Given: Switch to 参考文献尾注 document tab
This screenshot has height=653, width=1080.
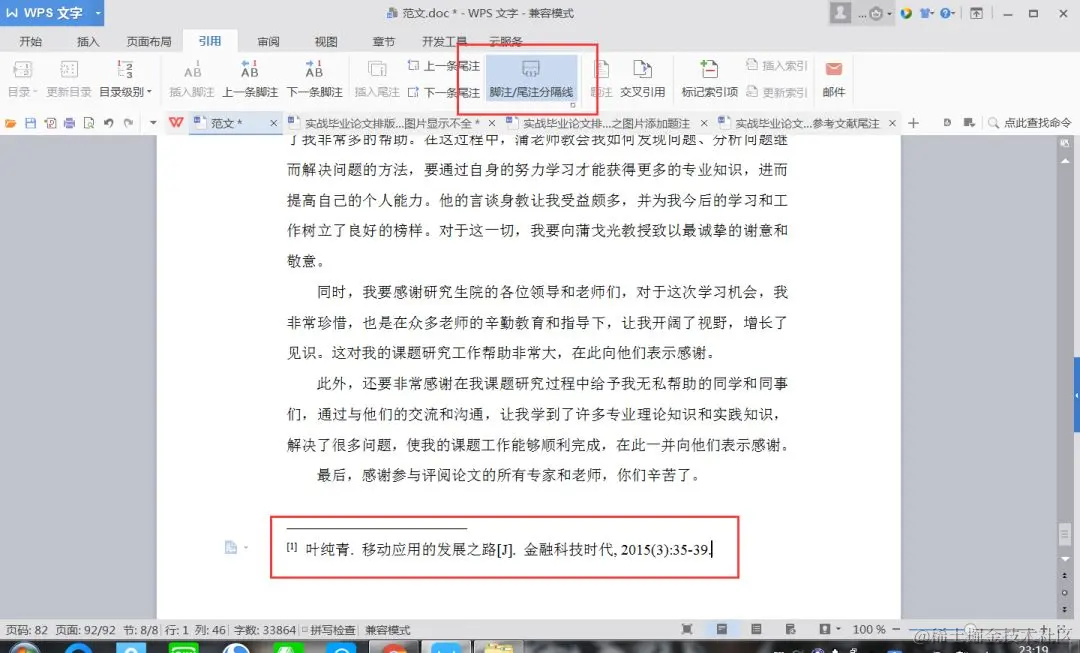Looking at the screenshot, I should point(807,123).
